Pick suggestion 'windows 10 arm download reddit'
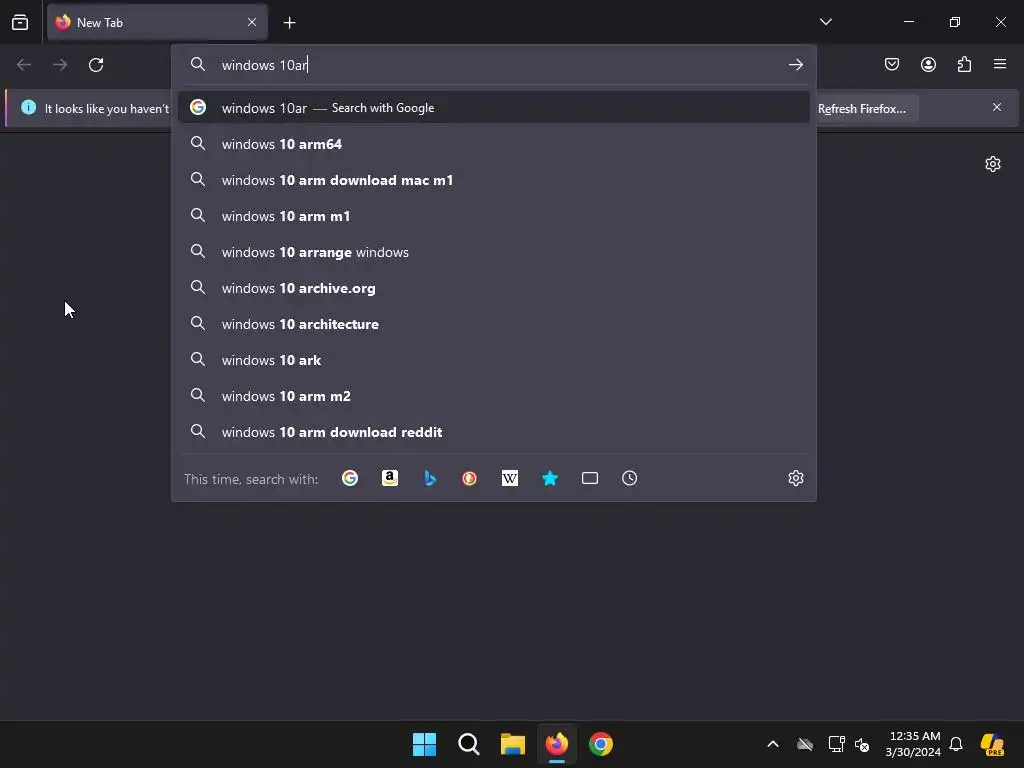Viewport: 1024px width, 768px height. tap(494, 431)
